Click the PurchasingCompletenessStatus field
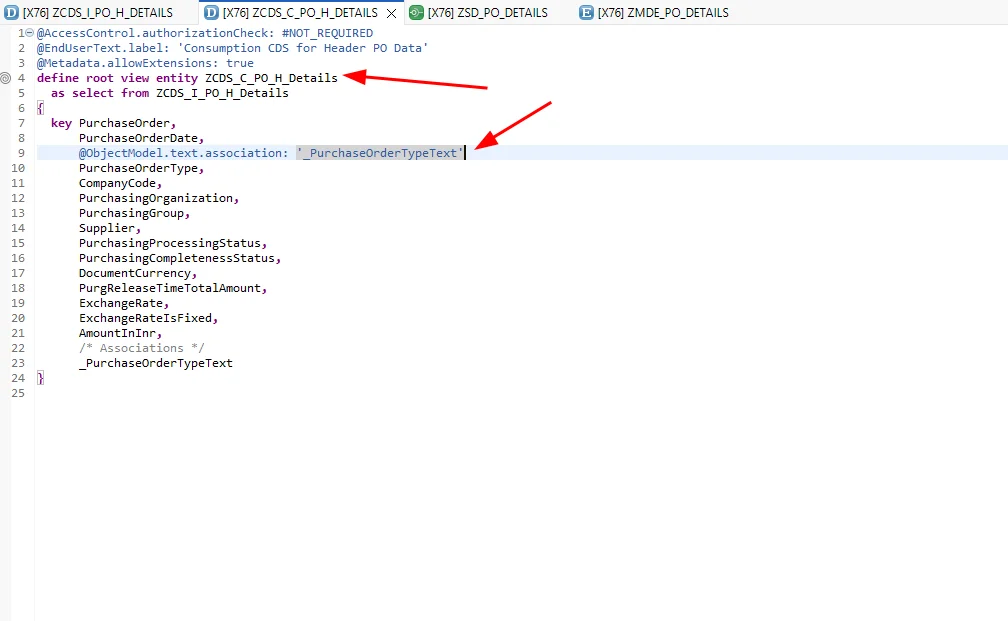The width and height of the screenshot is (1008, 621). tap(177, 258)
